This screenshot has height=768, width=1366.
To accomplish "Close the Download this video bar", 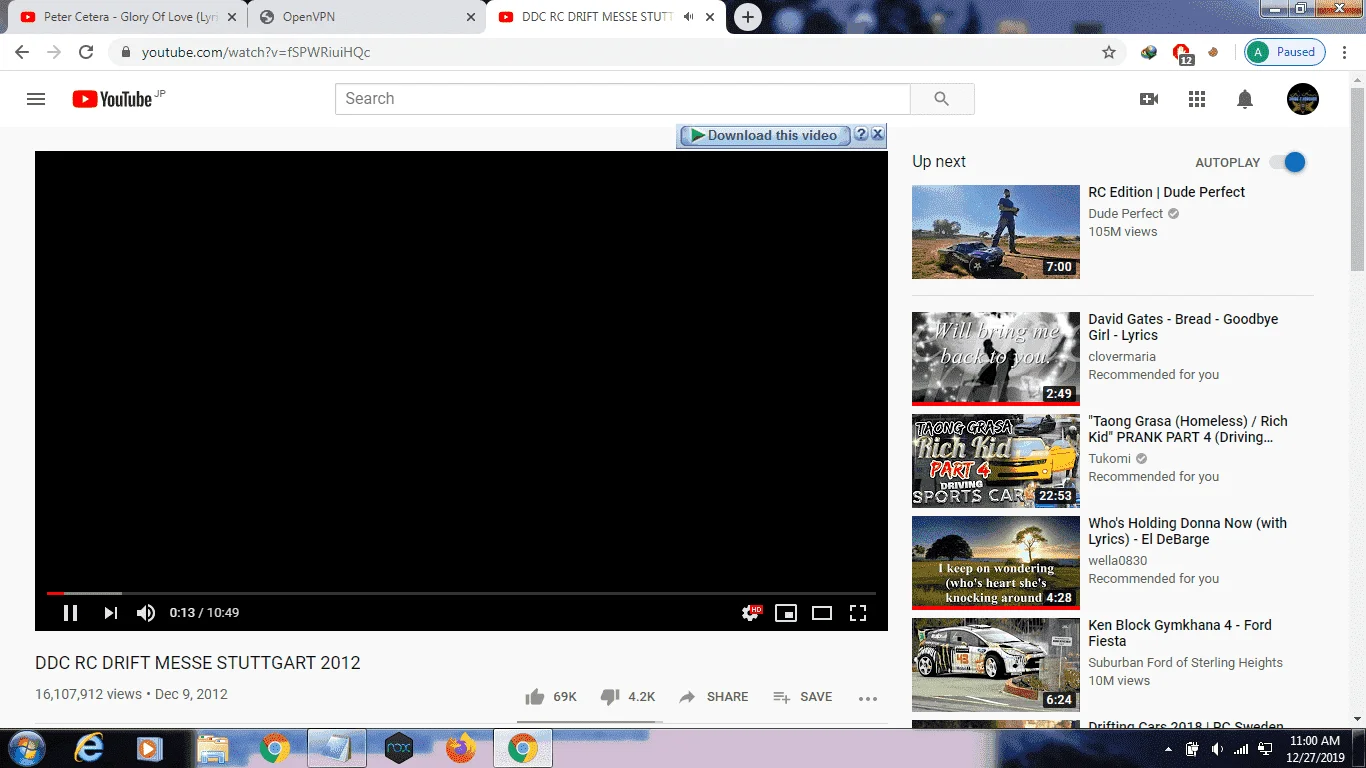I will (x=877, y=134).
